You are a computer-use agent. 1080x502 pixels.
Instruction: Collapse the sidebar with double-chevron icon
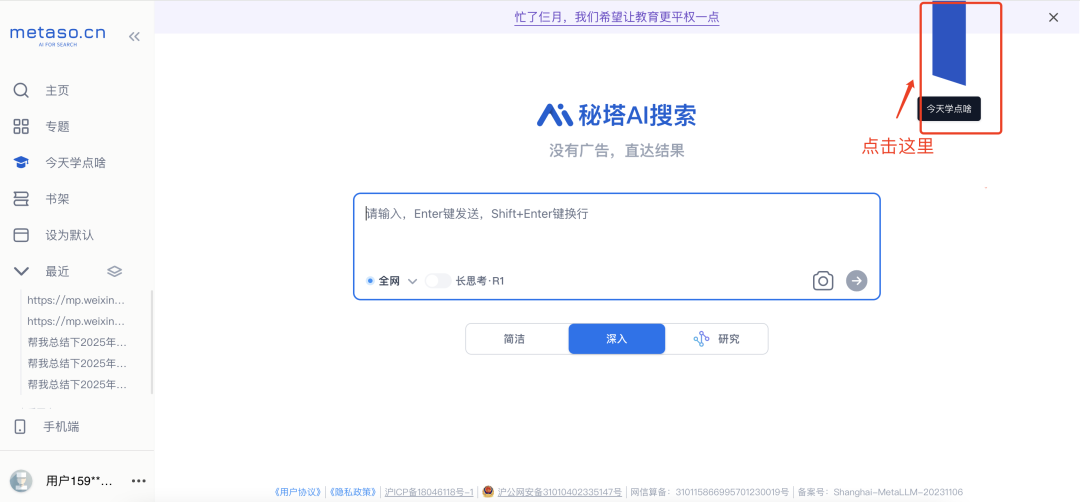point(134,36)
